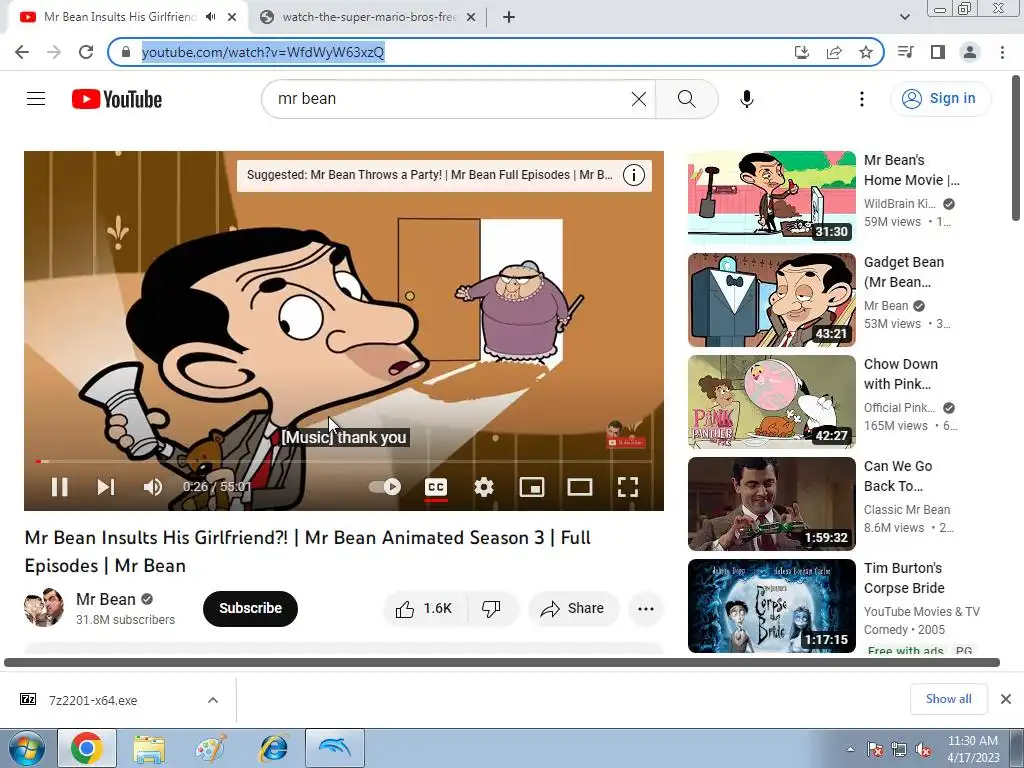The image size is (1024, 768).
Task: Click Gadget Bean video title
Action: pos(903,272)
